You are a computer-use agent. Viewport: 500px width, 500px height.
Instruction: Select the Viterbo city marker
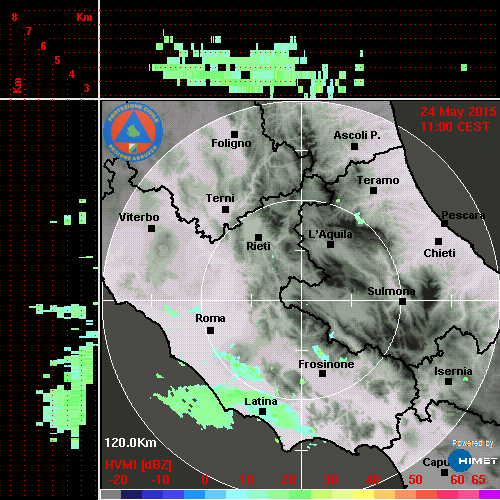click(151, 229)
